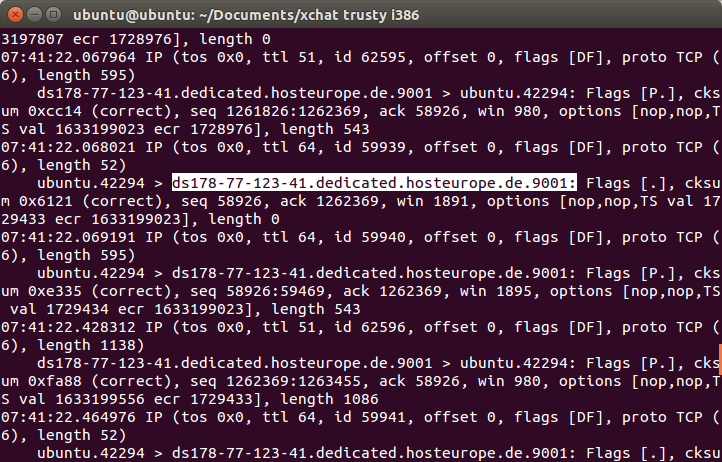Screen dimensions: 722x462
Task: Click timestamp '07:41:22.067964'
Action: (x=68, y=57)
